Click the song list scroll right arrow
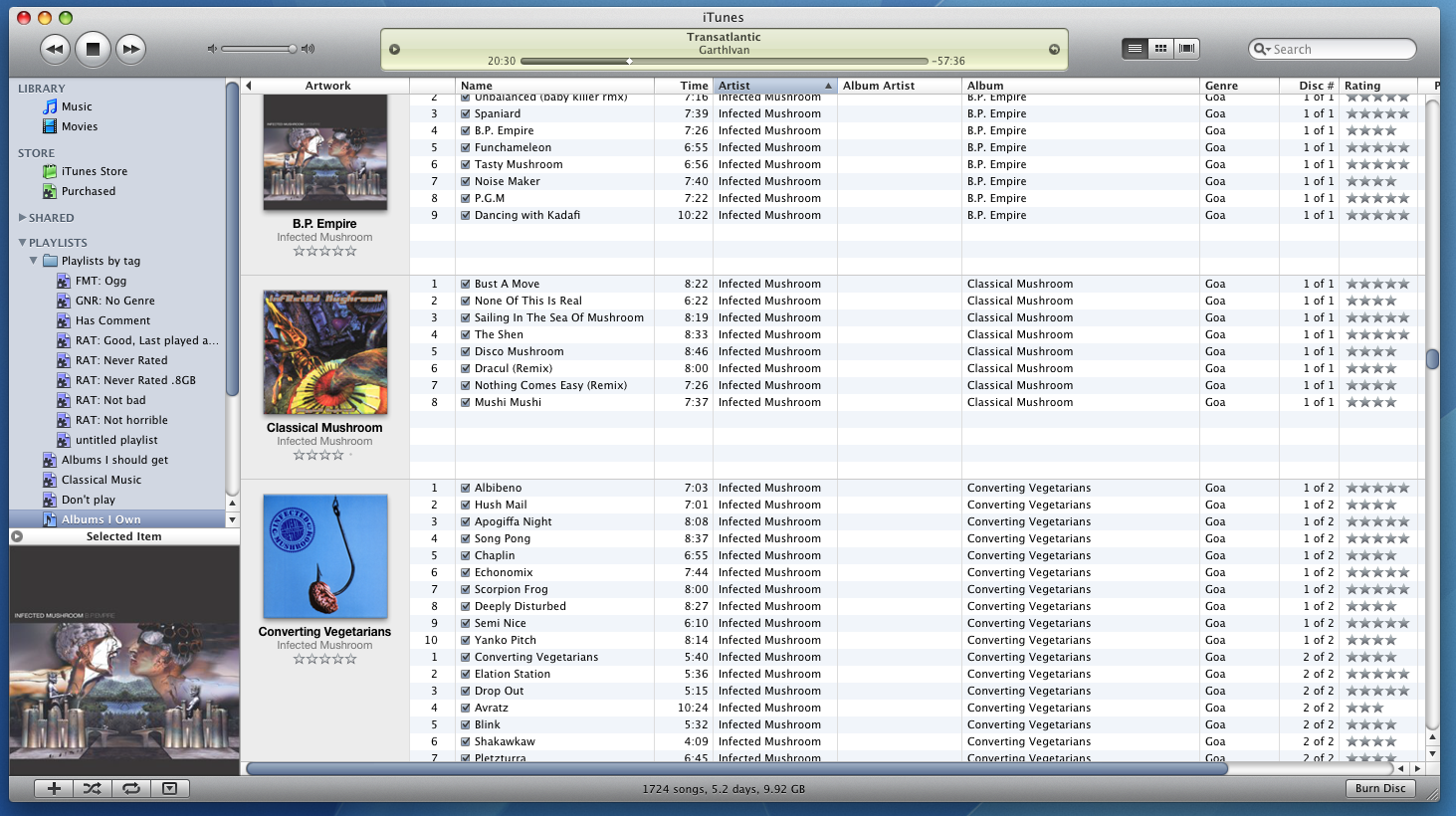This screenshot has height=816, width=1456. point(1417,768)
